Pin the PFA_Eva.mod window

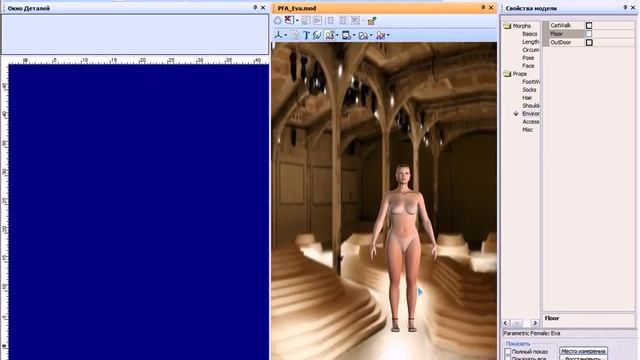[483, 8]
